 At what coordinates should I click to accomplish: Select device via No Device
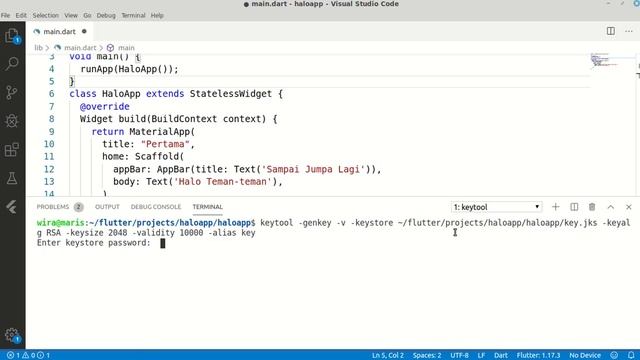coord(585,355)
